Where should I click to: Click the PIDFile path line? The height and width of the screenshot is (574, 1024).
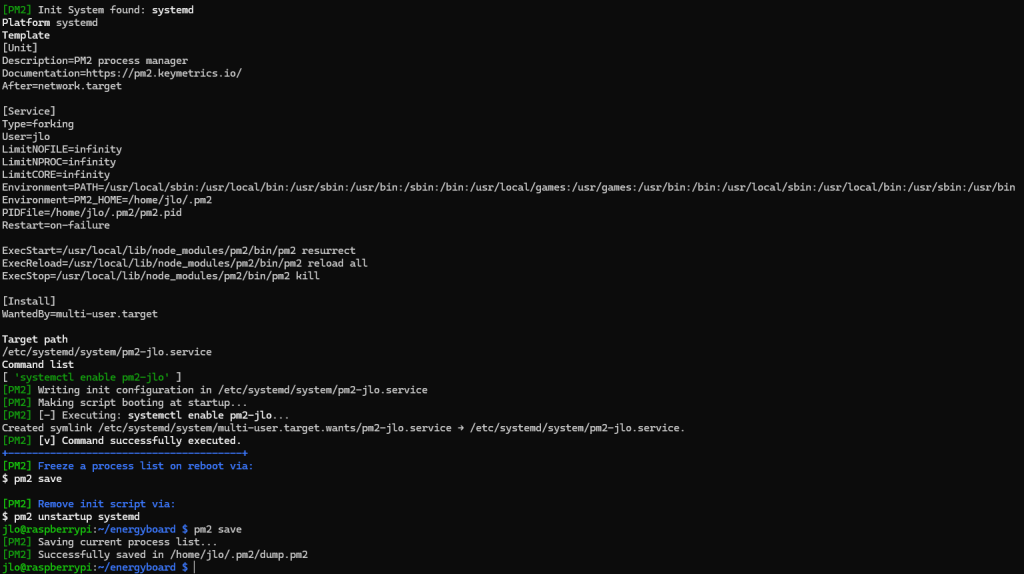coord(91,213)
